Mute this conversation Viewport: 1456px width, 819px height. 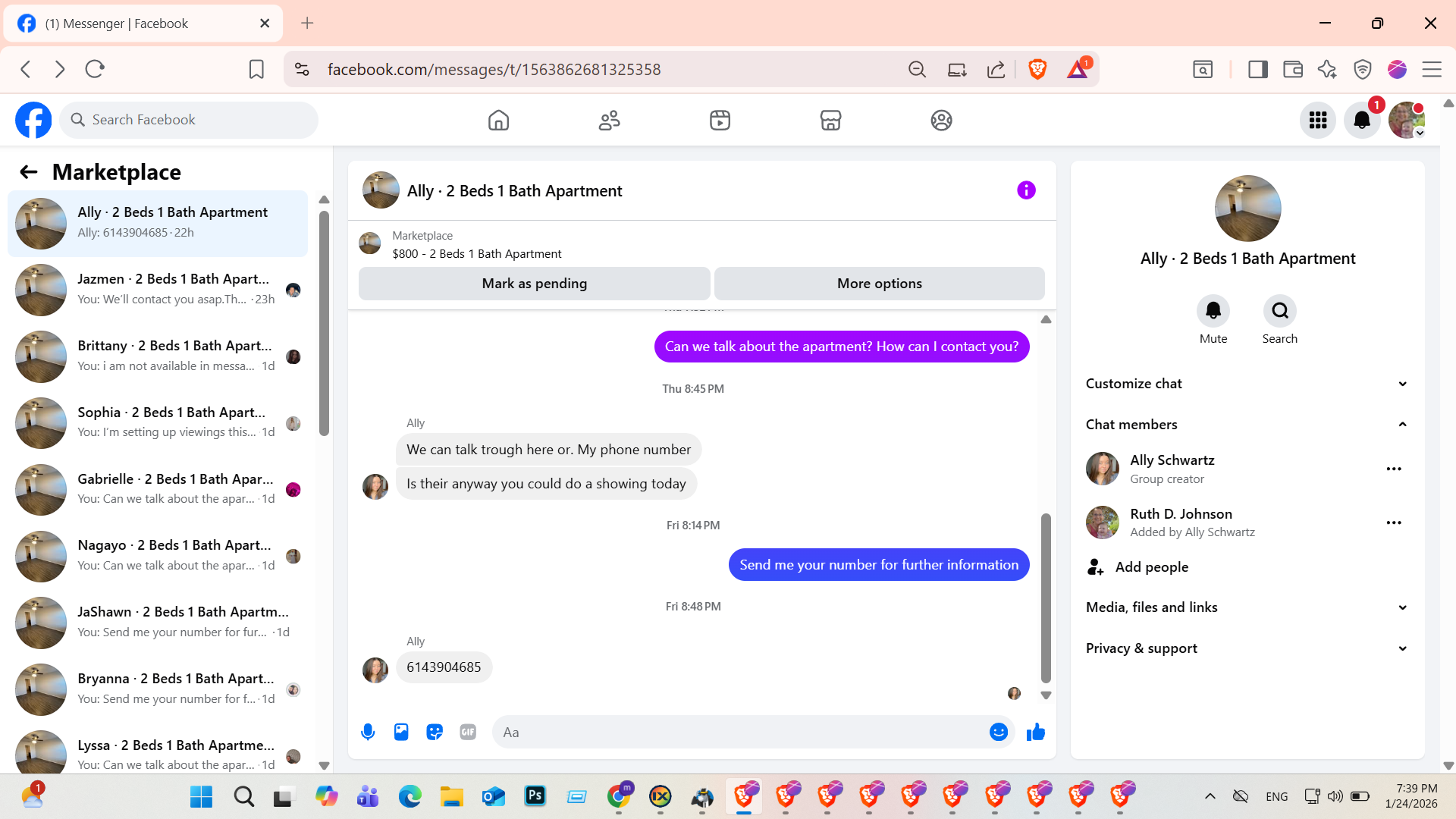[1213, 311]
